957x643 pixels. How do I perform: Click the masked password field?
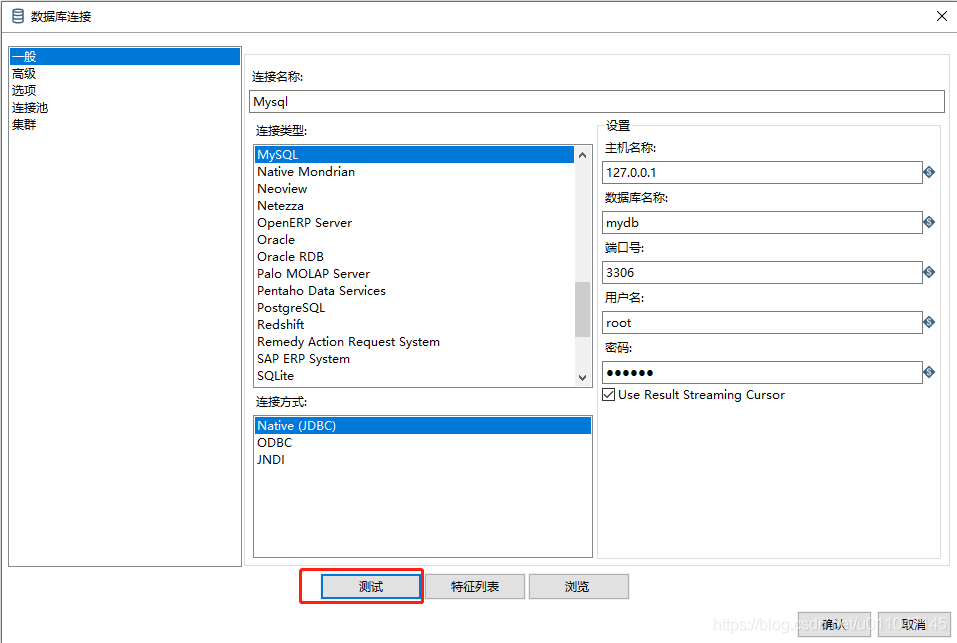click(762, 373)
